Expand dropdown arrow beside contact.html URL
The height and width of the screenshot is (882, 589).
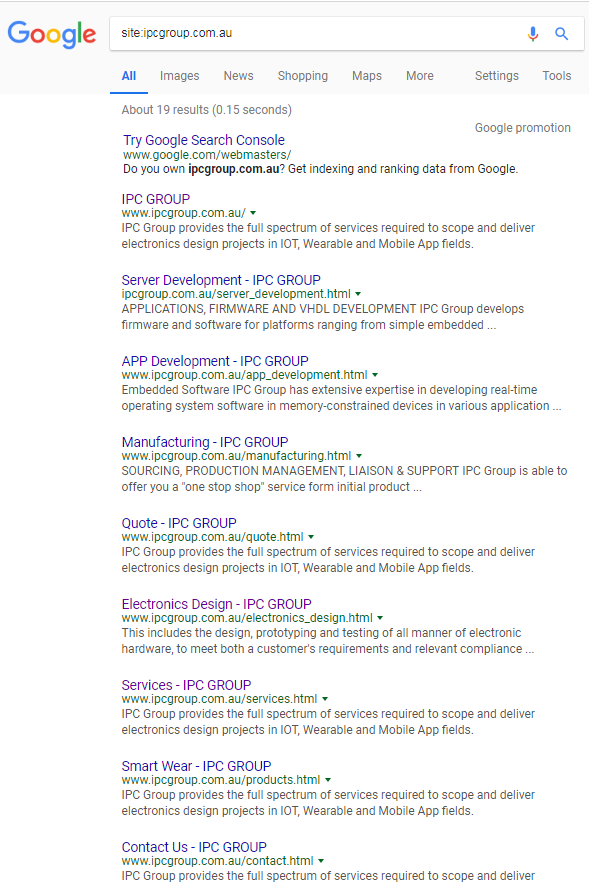(x=321, y=861)
